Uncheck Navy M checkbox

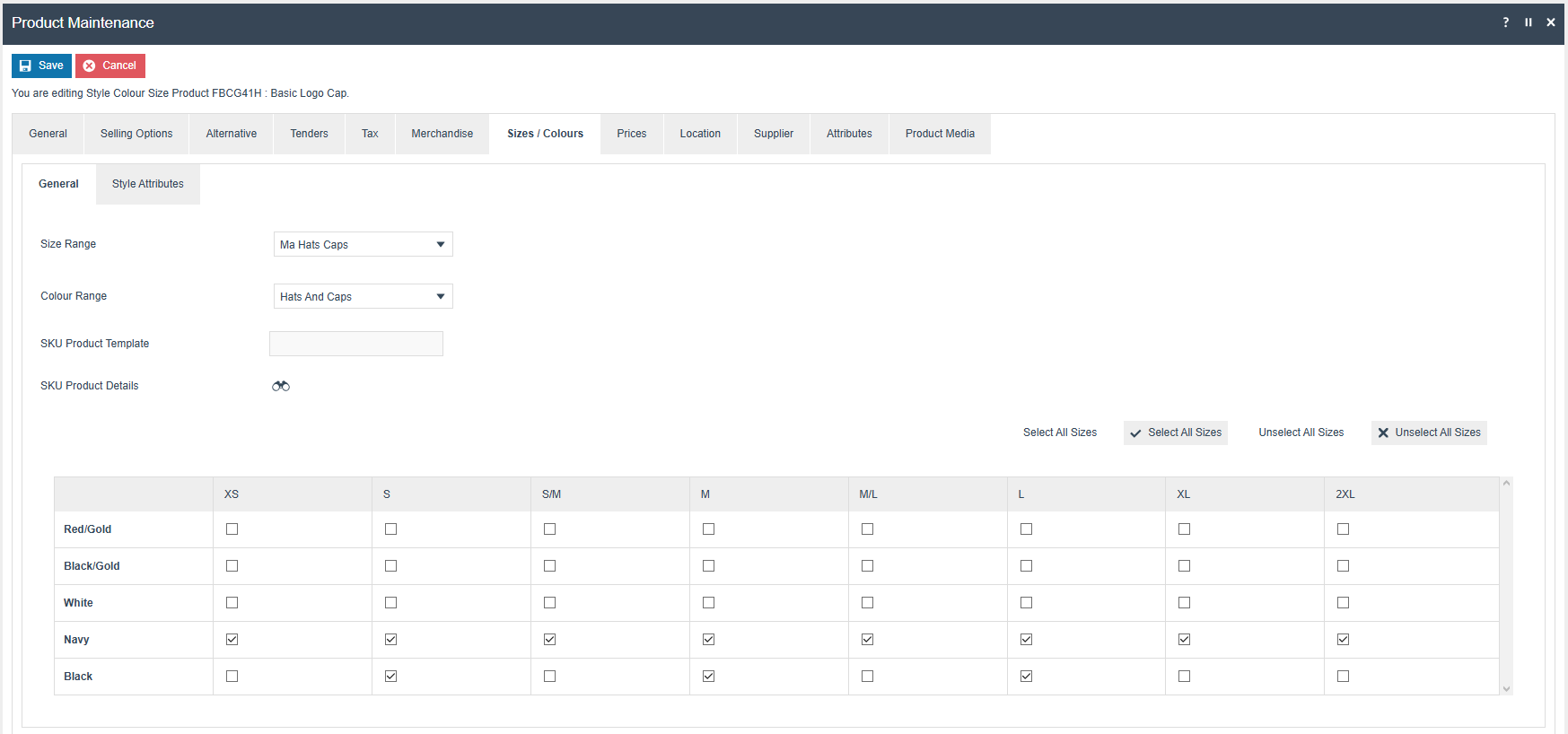pyautogui.click(x=709, y=640)
